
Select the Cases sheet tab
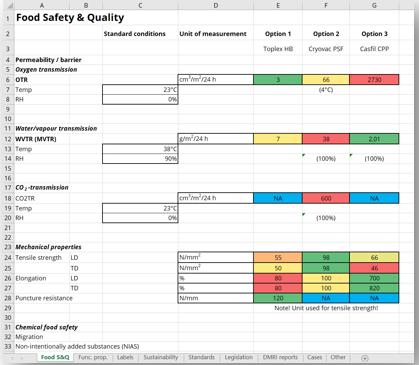coord(314,357)
